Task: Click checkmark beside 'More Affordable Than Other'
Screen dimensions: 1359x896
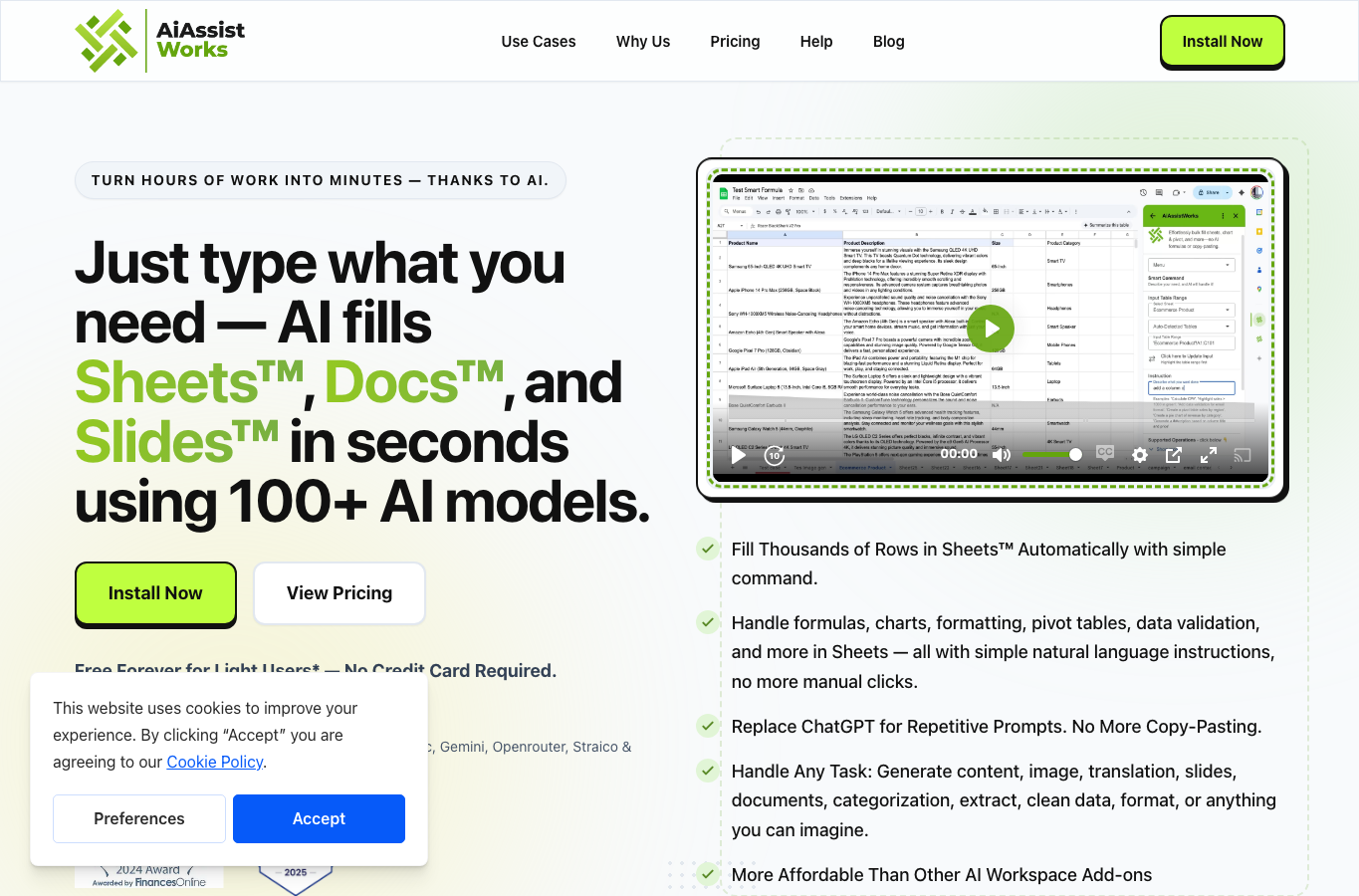Action: click(x=707, y=874)
